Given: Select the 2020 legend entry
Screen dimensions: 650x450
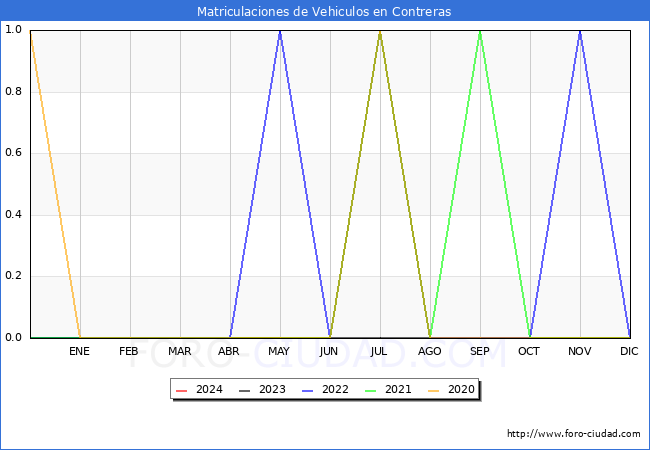Looking at the screenshot, I should [x=451, y=390].
